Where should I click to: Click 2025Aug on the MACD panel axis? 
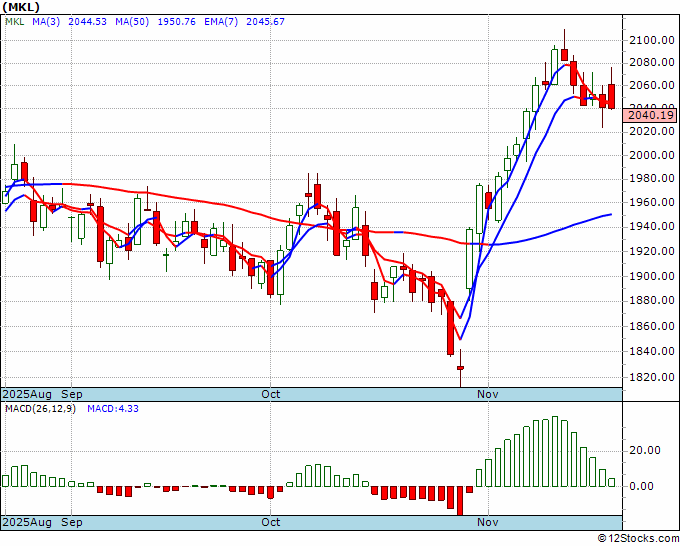tap(27, 522)
